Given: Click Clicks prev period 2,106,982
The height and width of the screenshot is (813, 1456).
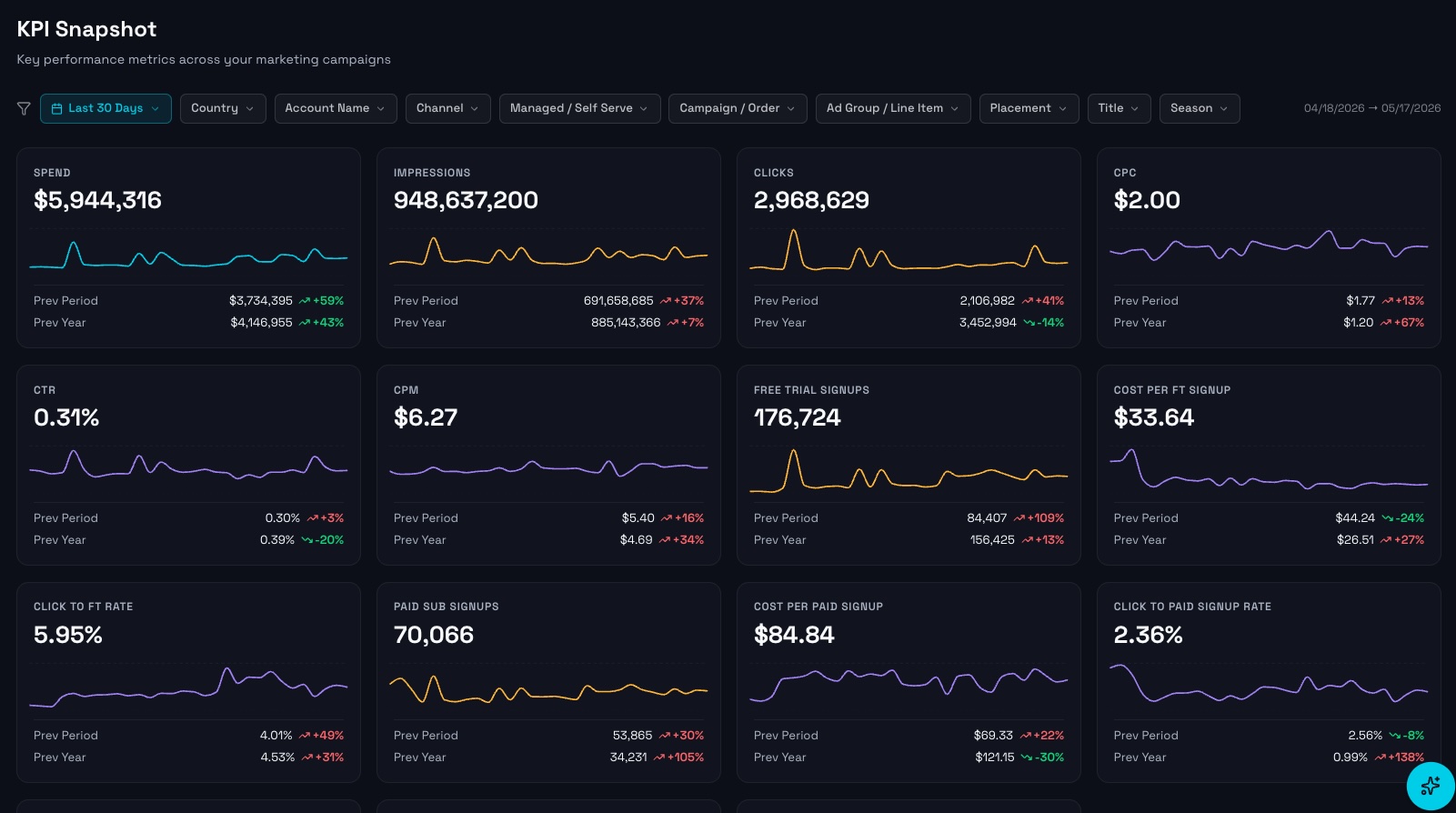Looking at the screenshot, I should click(x=987, y=301).
